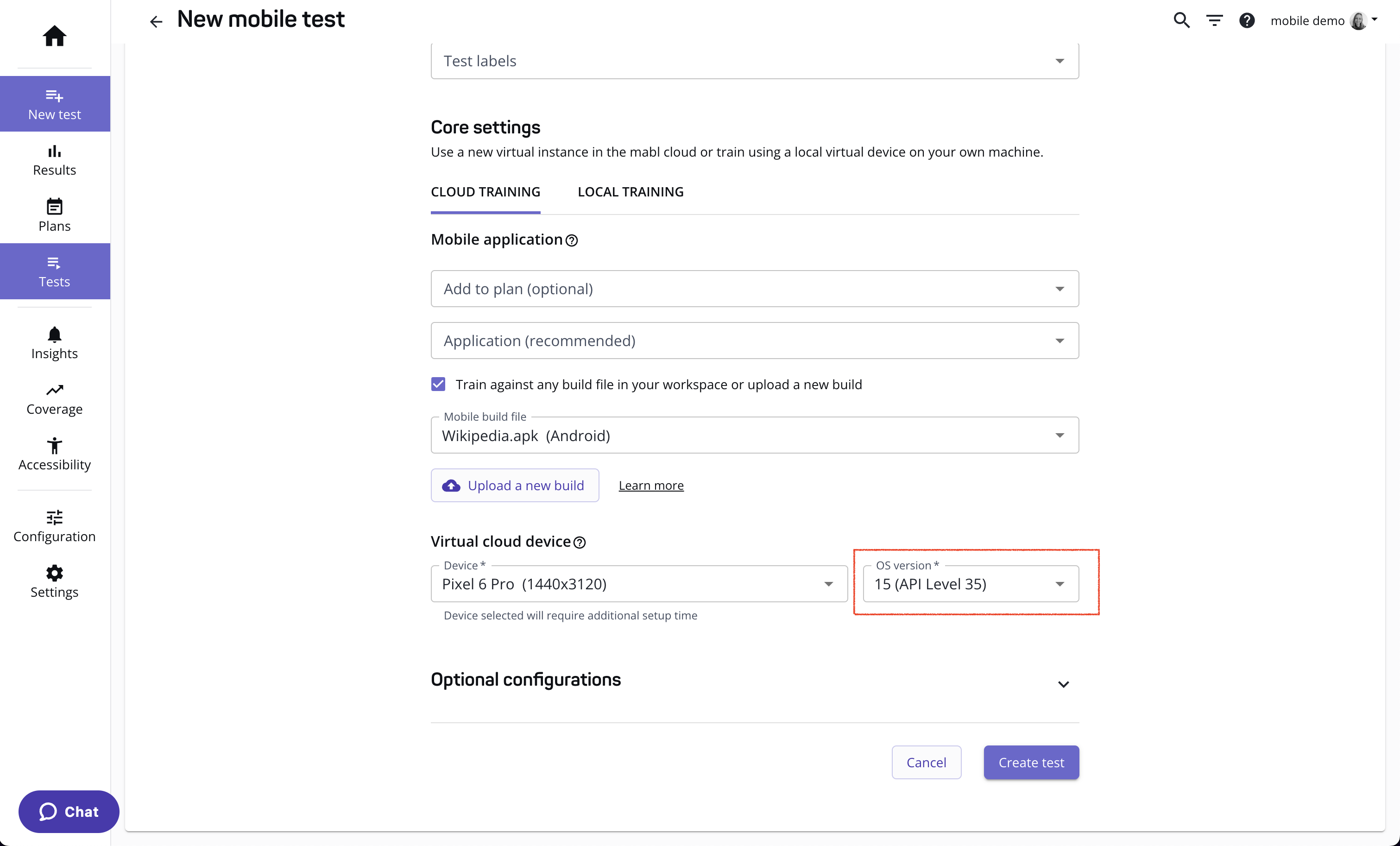This screenshot has width=1400, height=846.
Task: Open the search magnifier icon
Action: pyautogui.click(x=1182, y=20)
